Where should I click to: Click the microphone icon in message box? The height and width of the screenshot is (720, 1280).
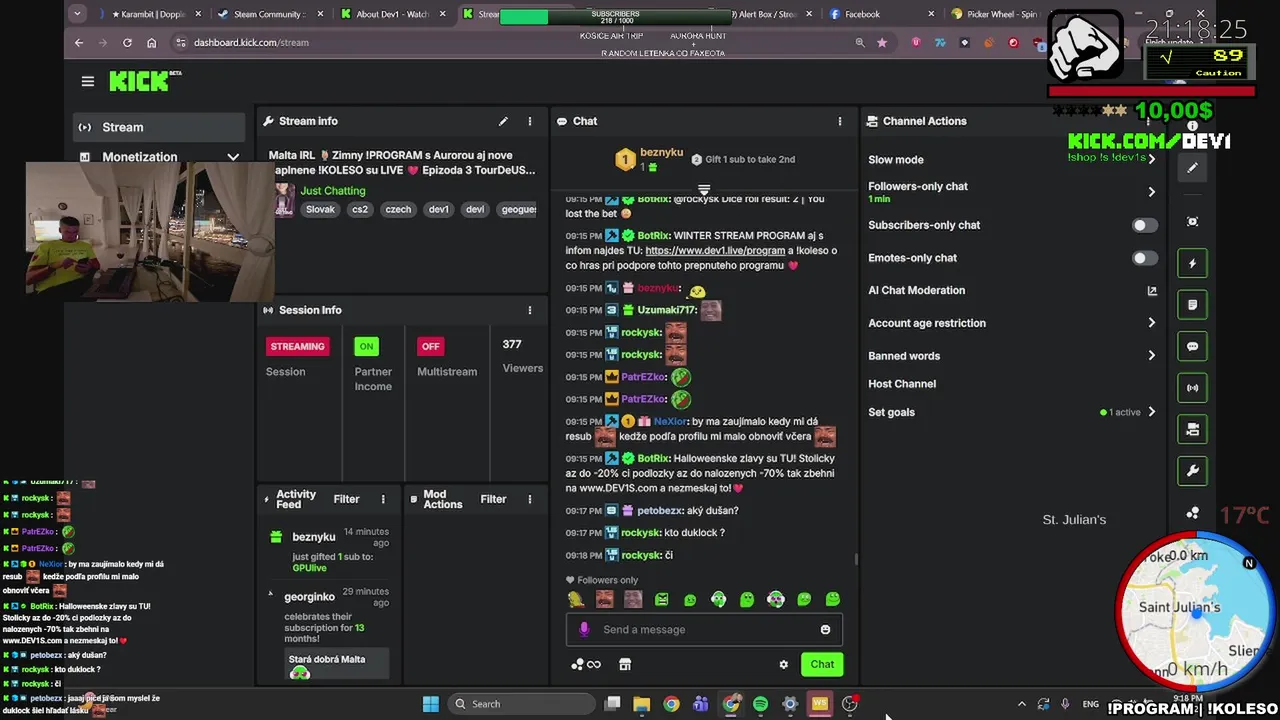click(584, 629)
